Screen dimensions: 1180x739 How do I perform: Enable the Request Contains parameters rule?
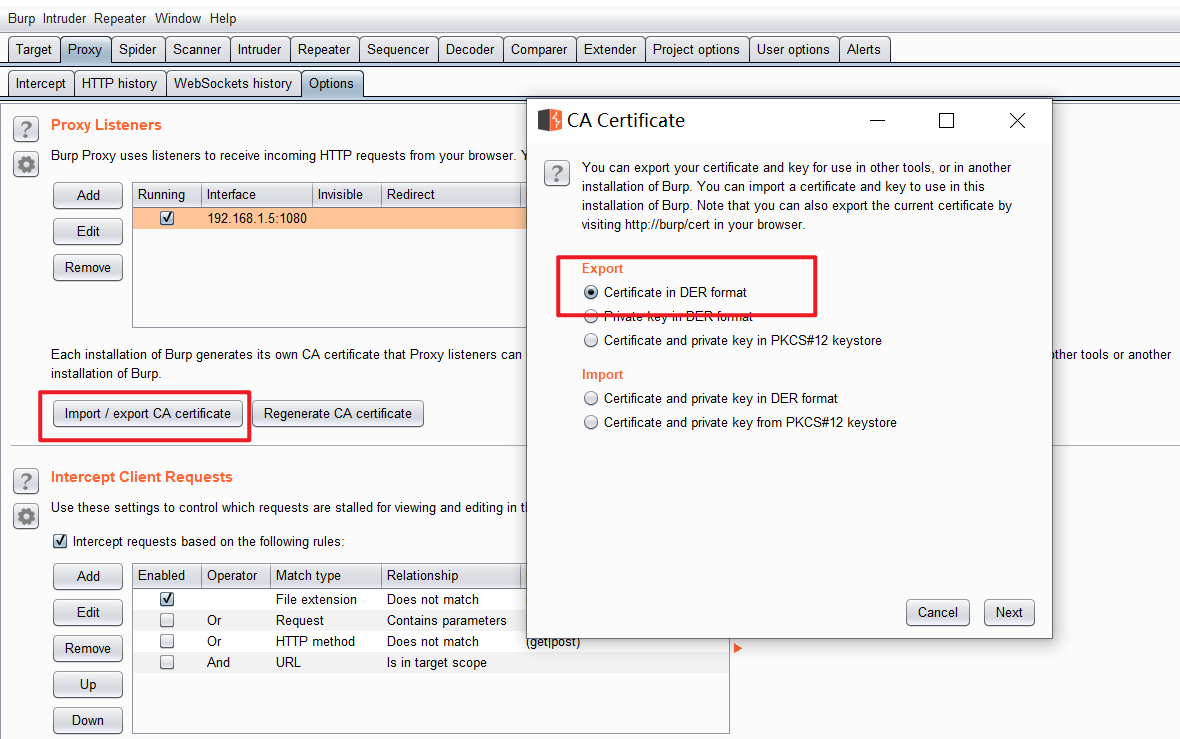coord(167,620)
